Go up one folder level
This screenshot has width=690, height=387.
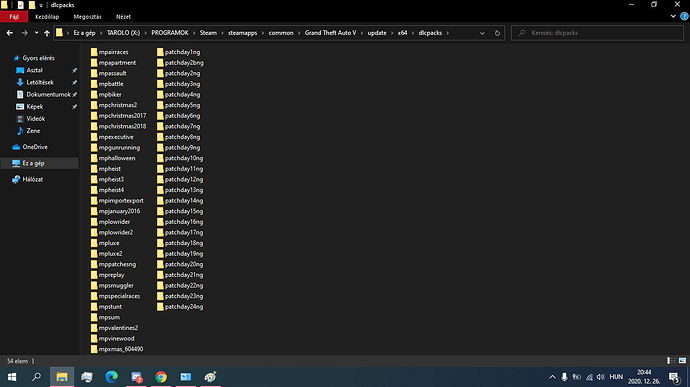point(47,33)
